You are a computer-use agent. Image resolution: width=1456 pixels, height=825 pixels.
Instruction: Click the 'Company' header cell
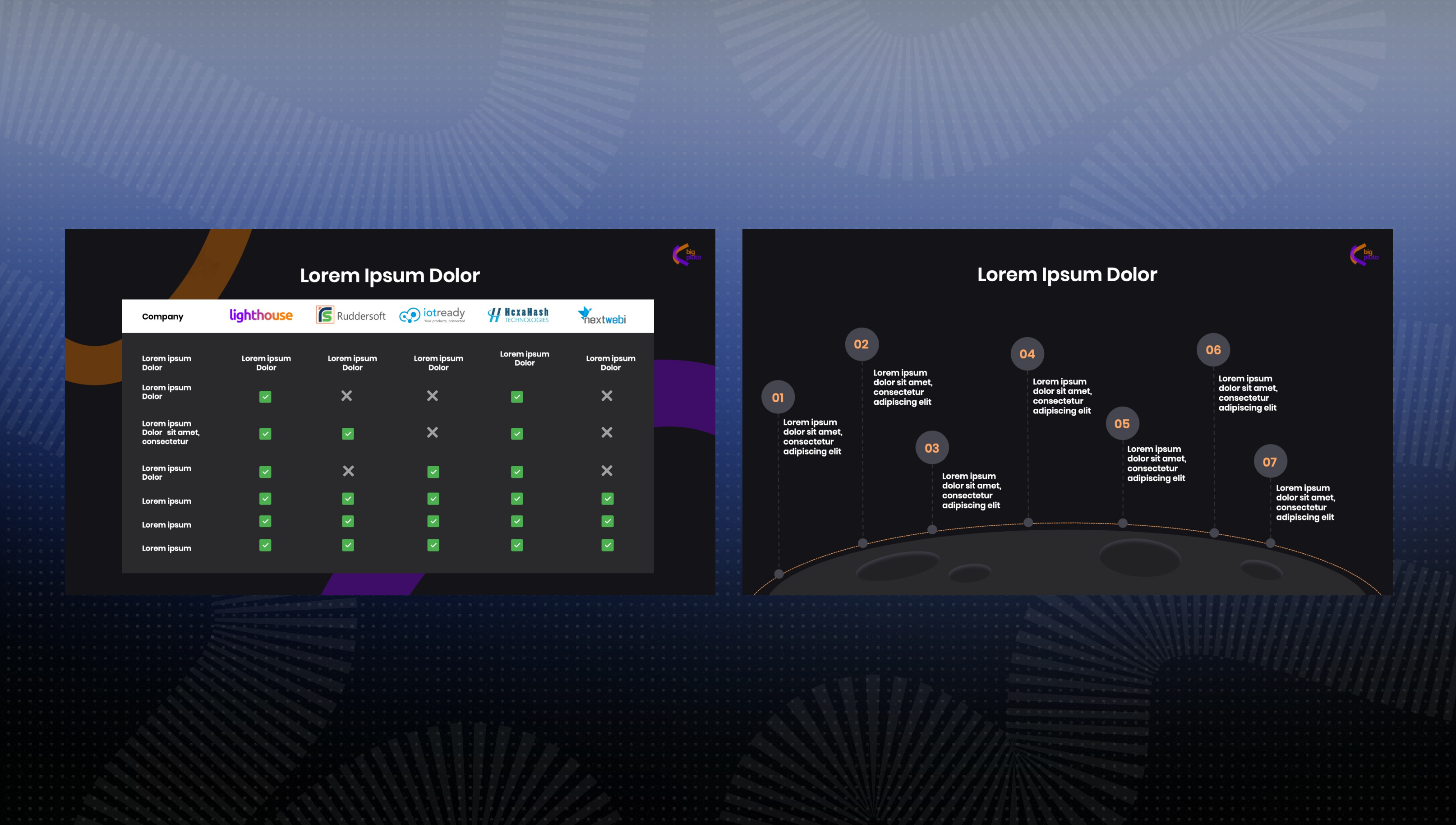(162, 317)
